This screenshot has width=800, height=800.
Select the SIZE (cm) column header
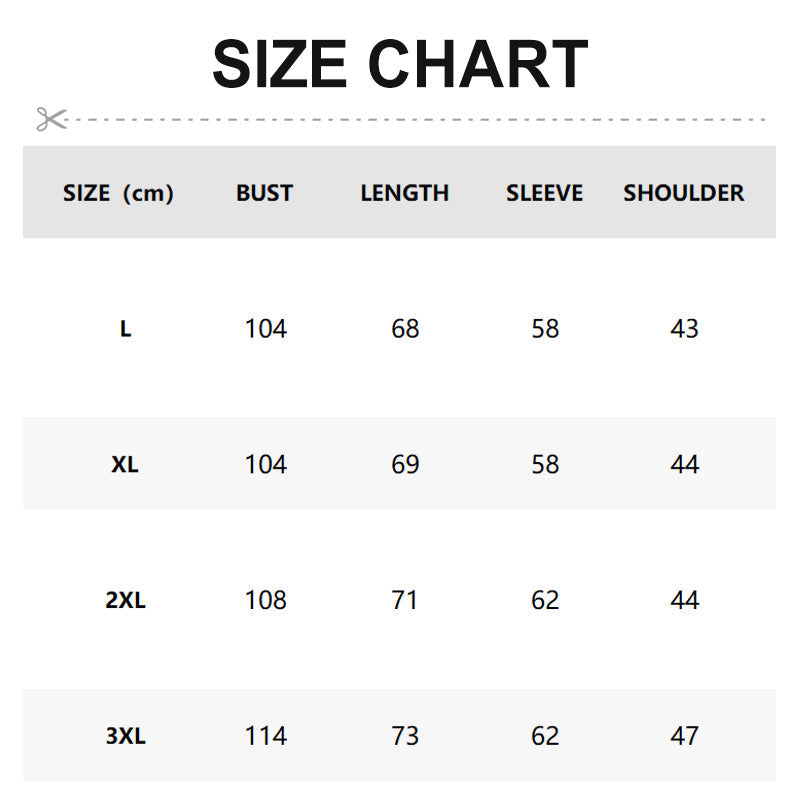[118, 193]
